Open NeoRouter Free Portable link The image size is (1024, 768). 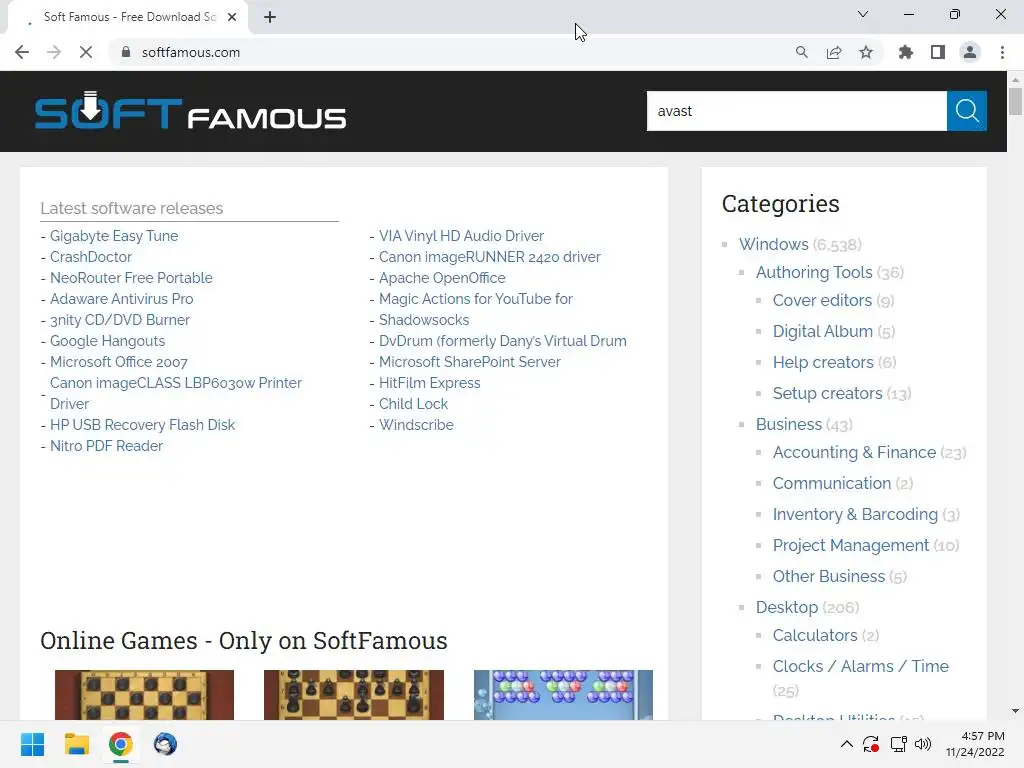(x=131, y=278)
